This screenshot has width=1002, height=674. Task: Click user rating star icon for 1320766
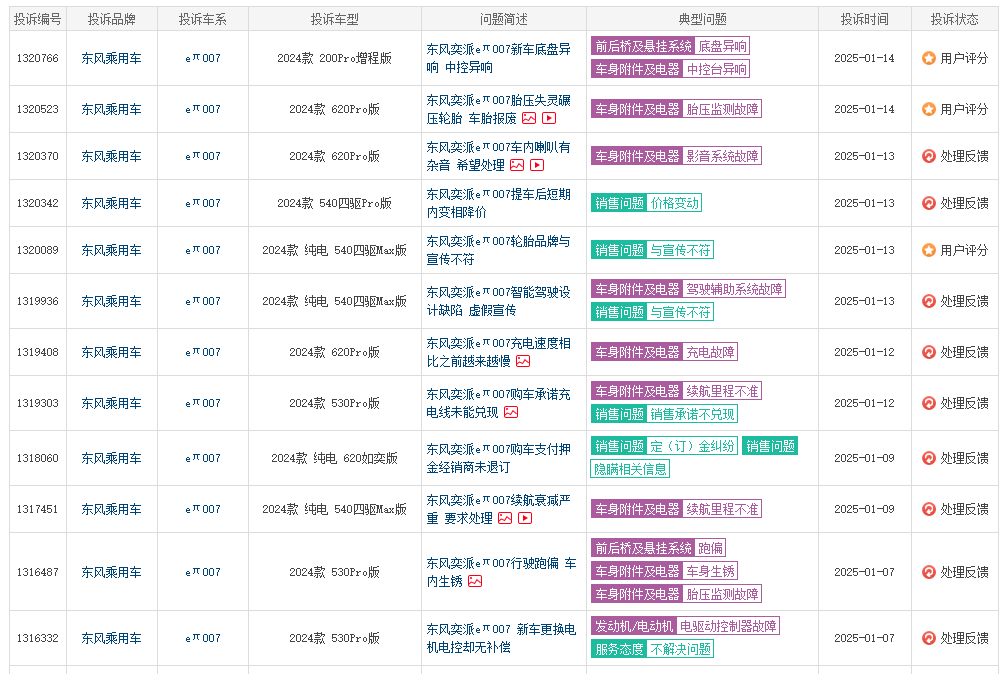(929, 58)
